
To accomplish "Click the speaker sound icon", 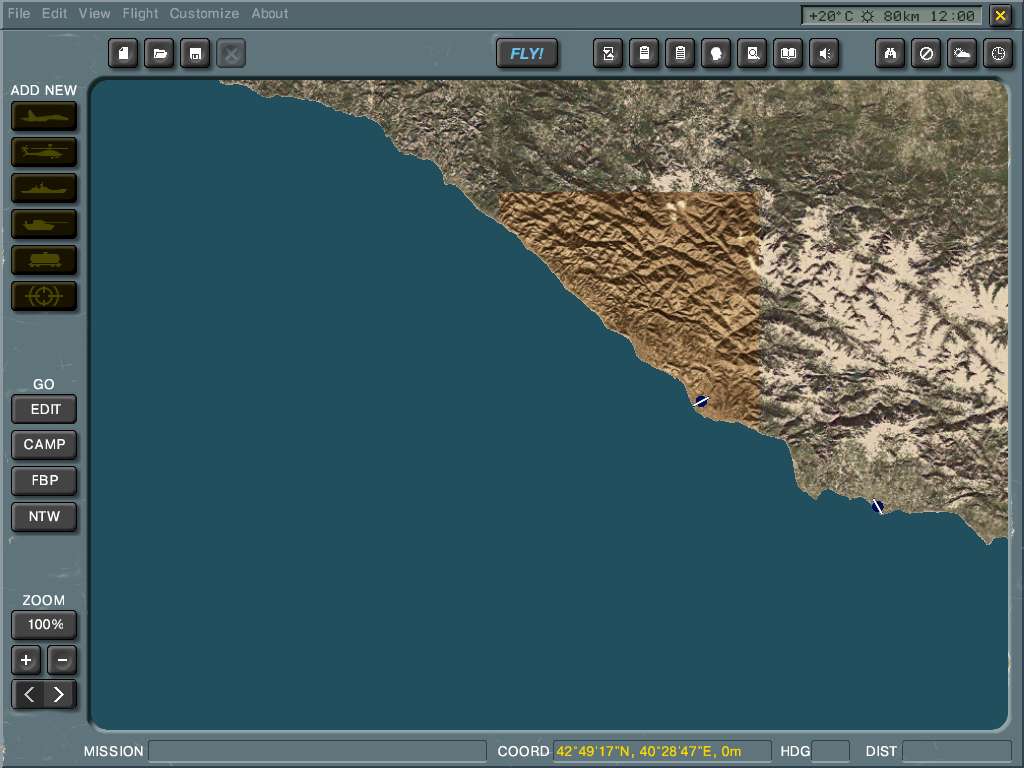I will point(824,54).
